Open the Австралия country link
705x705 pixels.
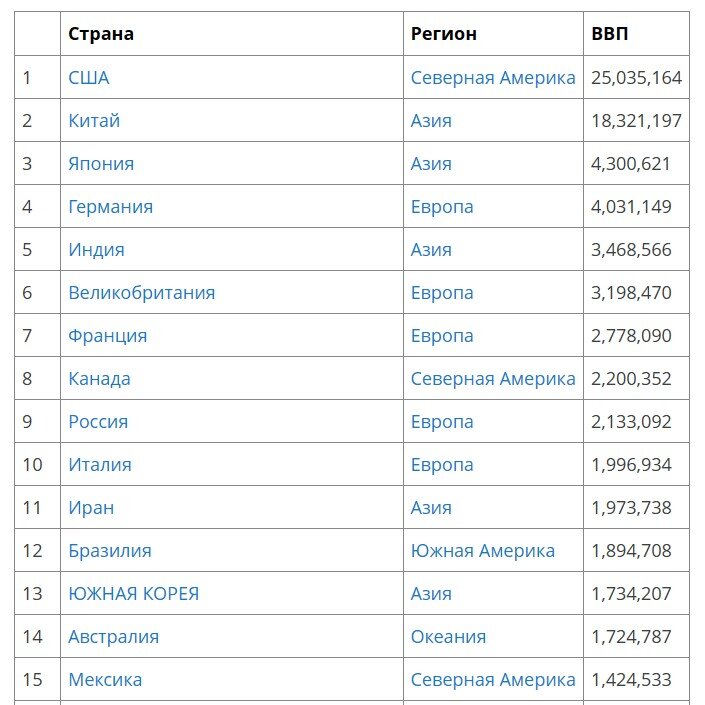point(114,637)
